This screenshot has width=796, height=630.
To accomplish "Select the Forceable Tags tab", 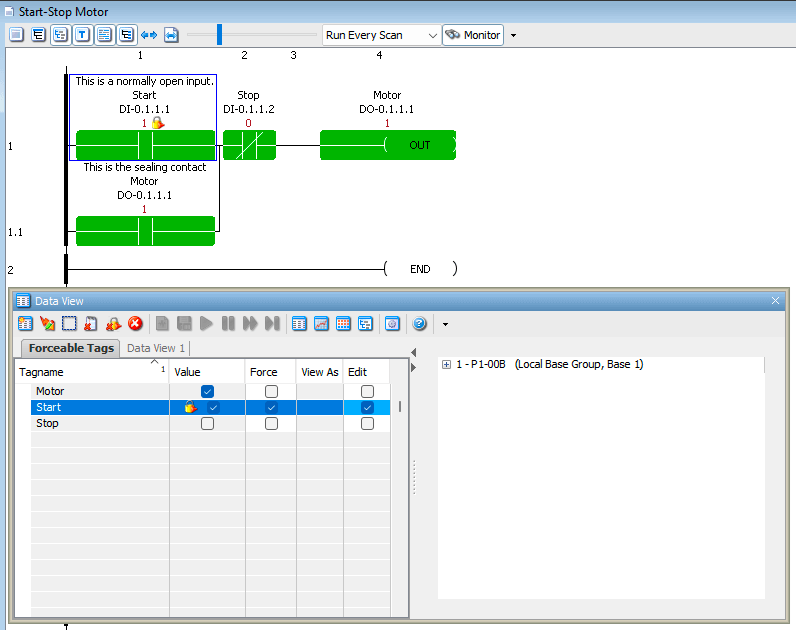I will tap(68, 348).
